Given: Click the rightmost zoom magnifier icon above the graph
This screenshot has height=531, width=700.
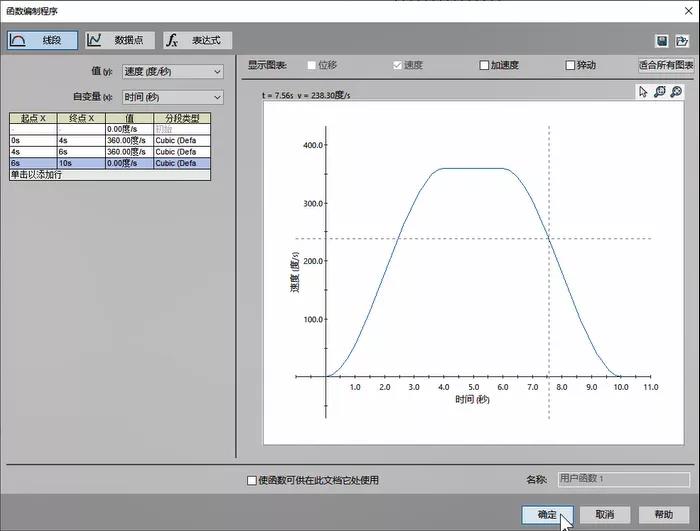Looking at the screenshot, I should 676,92.
